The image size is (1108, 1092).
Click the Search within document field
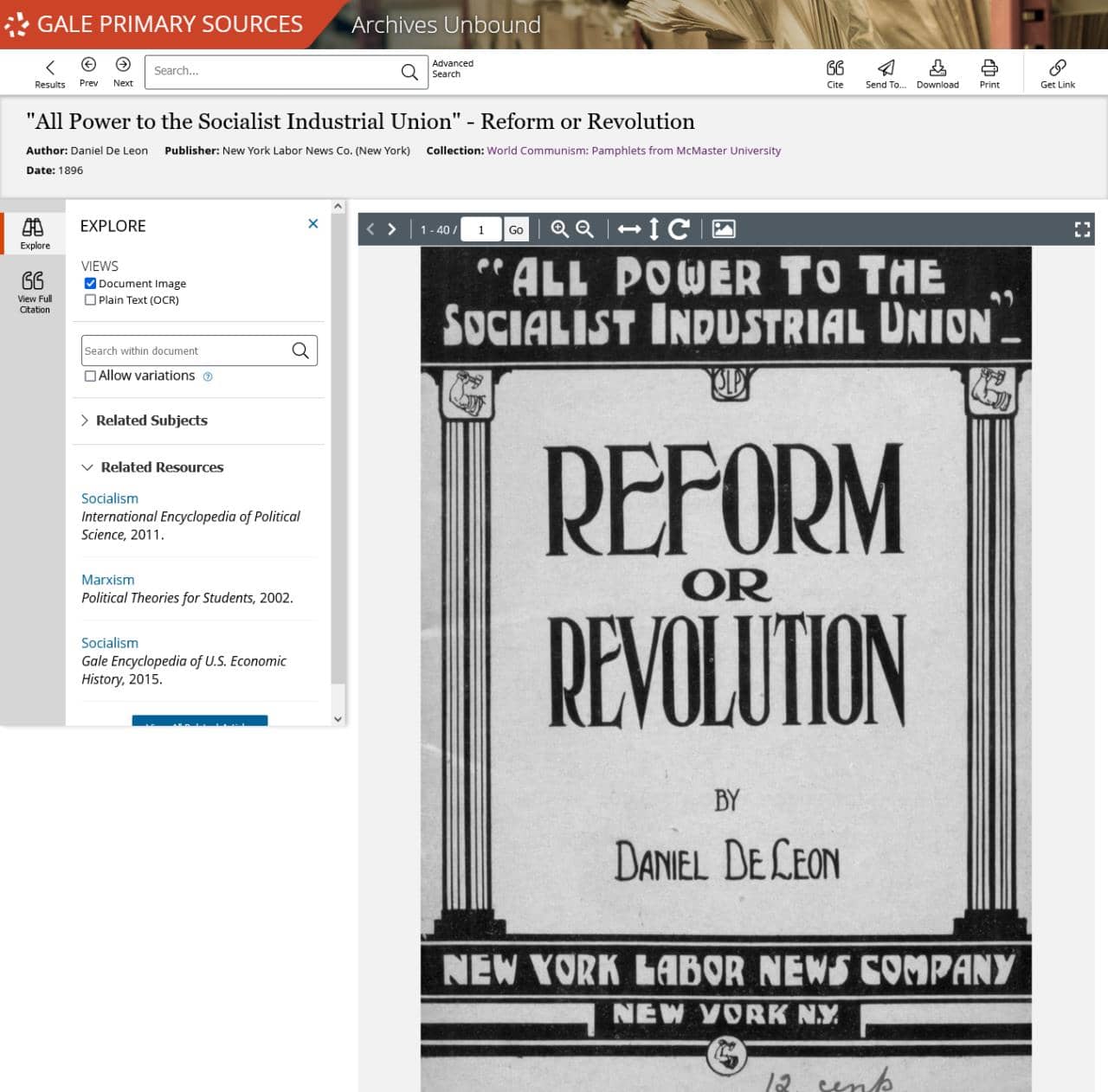[186, 350]
